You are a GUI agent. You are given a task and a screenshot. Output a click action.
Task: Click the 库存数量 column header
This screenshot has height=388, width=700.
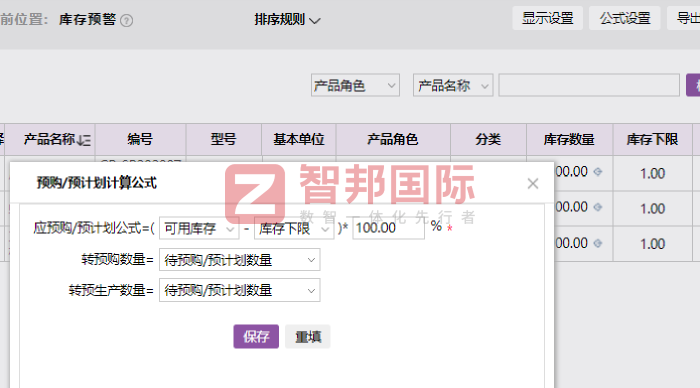tap(569, 140)
